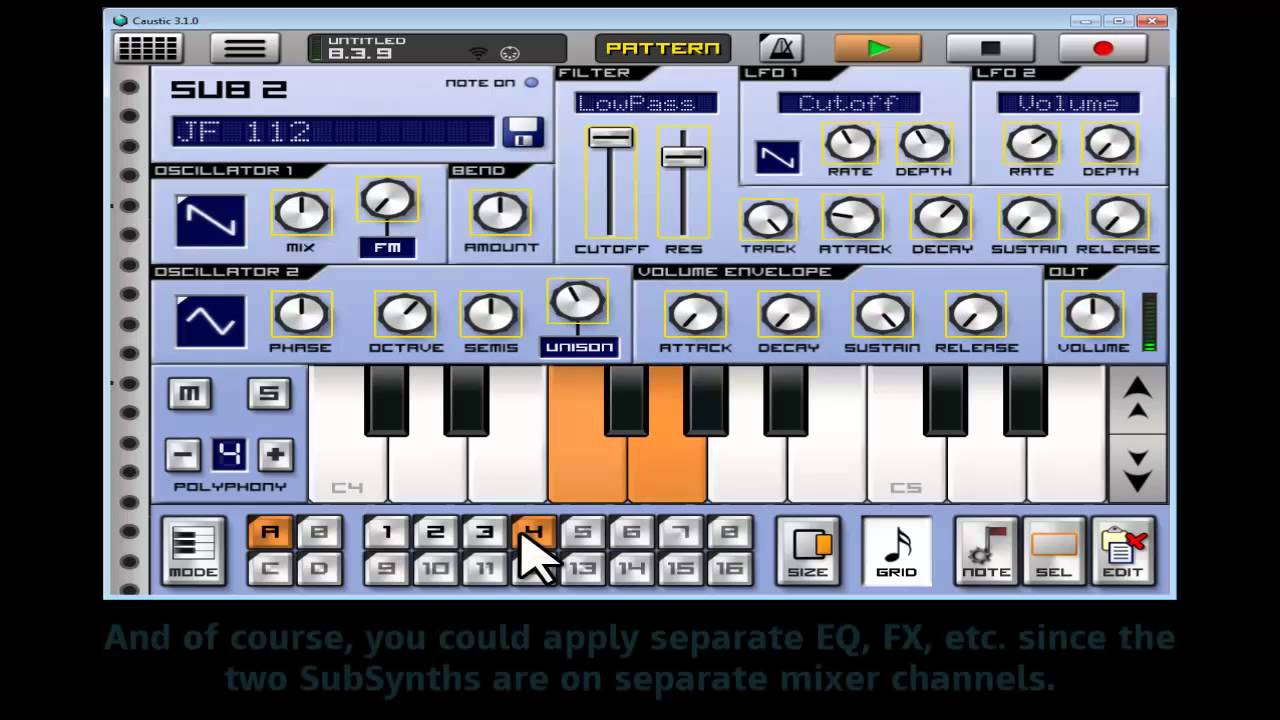Switch the PATTERN/song mode button
1280x720 pixels.
[x=663, y=48]
